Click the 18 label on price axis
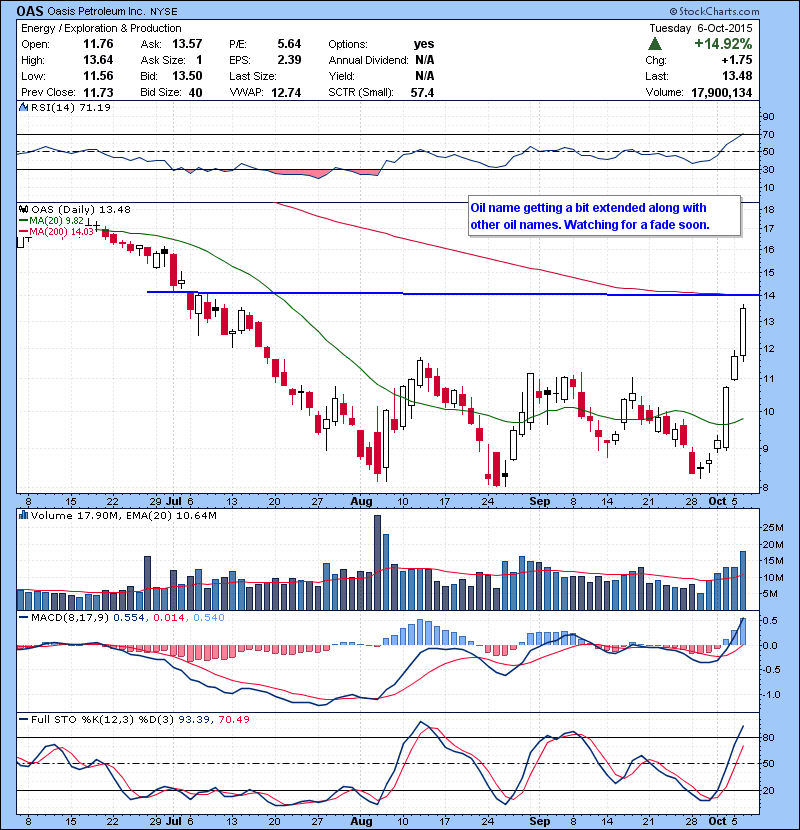Screen dimensions: 800x830 [768, 210]
